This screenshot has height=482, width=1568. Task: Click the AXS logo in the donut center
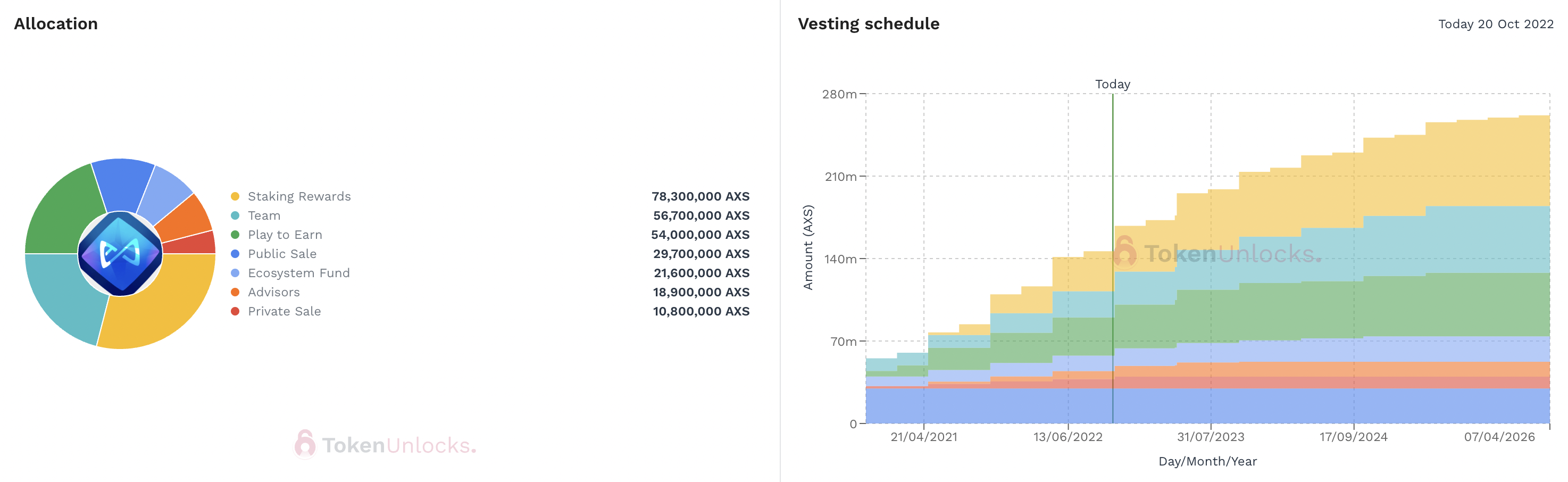tap(120, 254)
